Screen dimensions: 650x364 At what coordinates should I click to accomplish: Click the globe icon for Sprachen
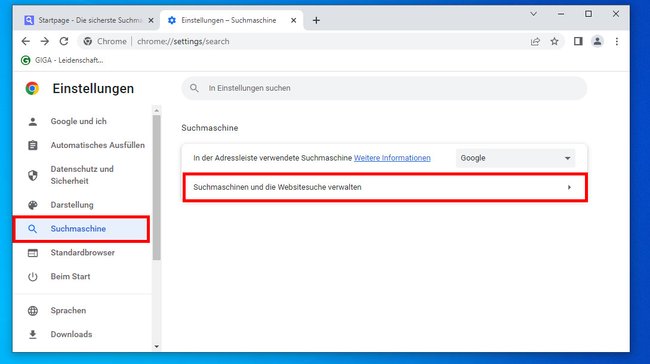click(x=33, y=311)
